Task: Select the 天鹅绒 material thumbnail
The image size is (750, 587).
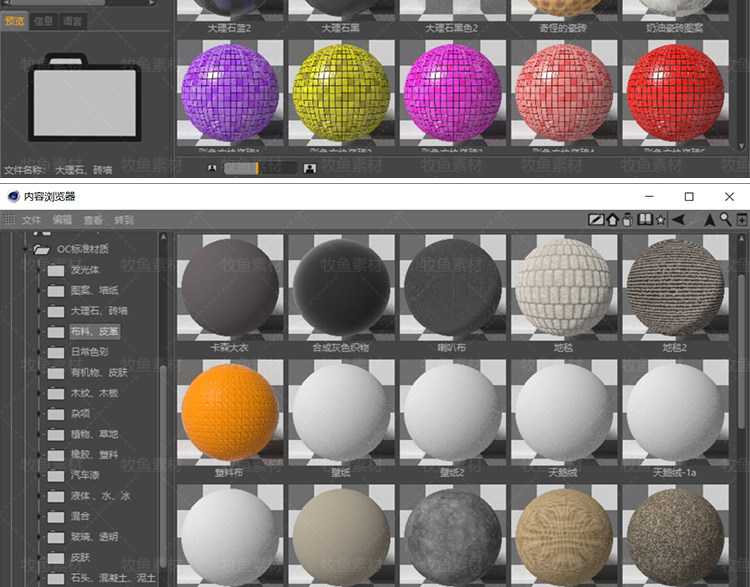Action: click(564, 412)
